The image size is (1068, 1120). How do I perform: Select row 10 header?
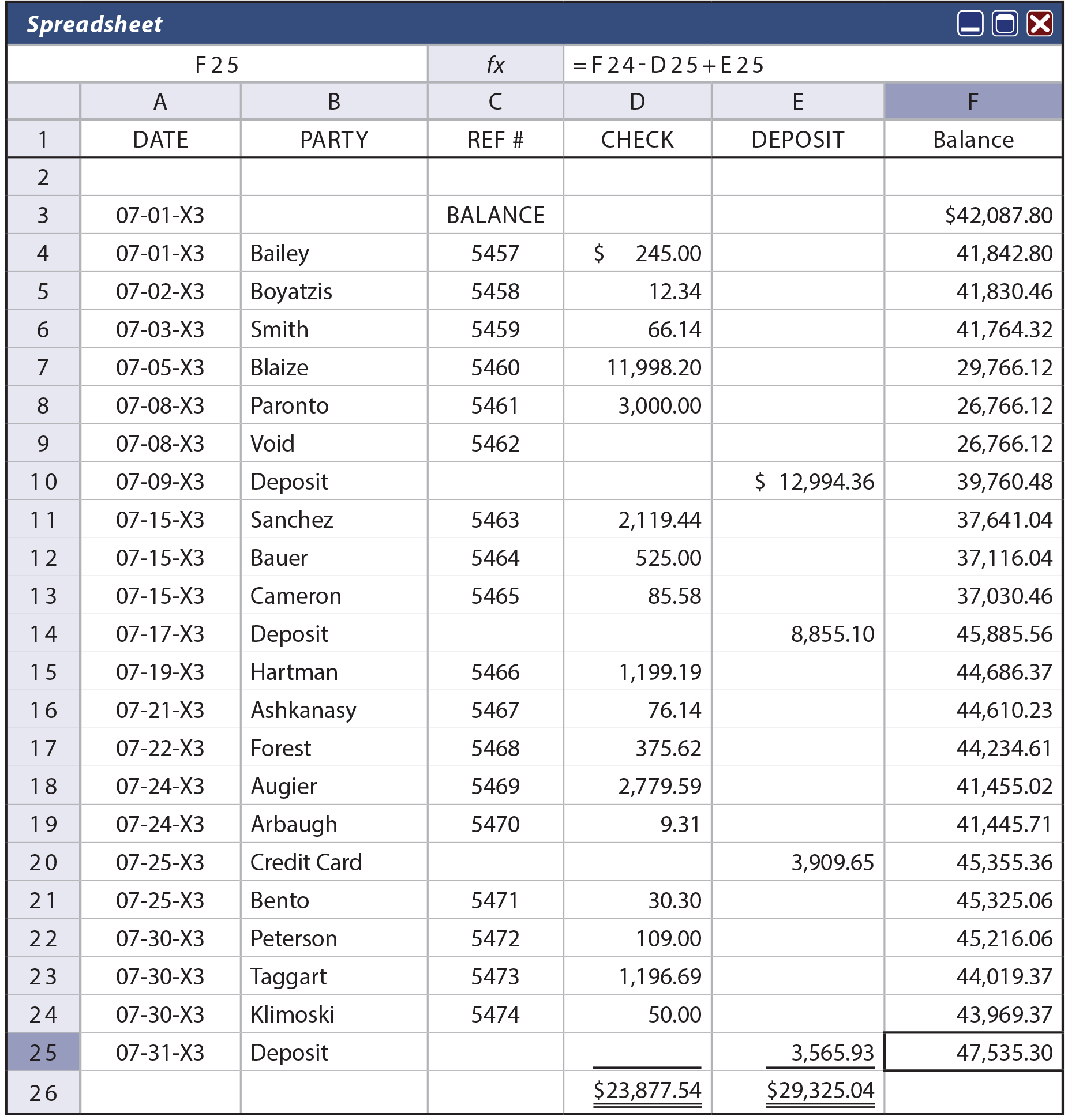coord(43,481)
